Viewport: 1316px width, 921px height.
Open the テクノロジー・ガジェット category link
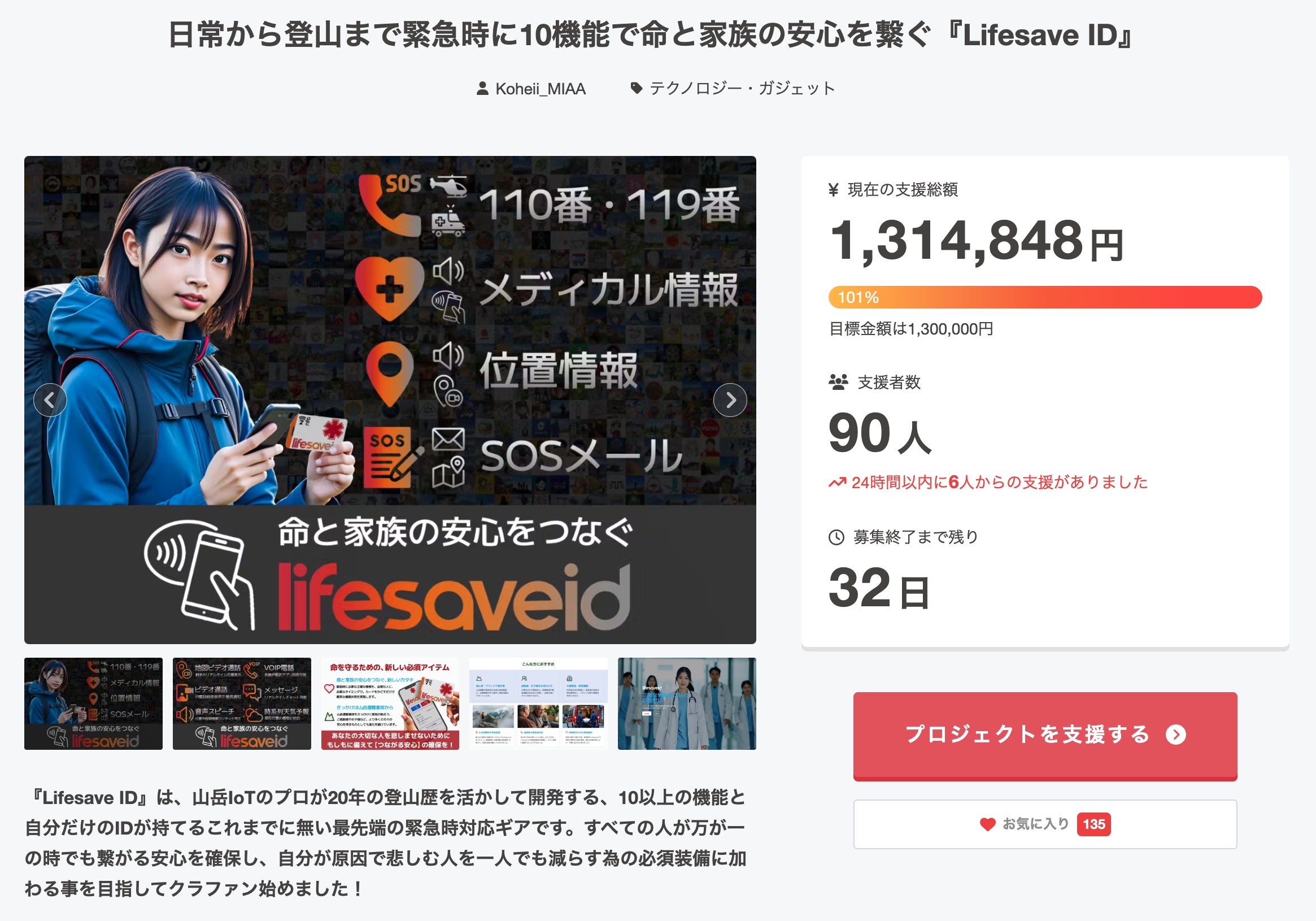point(743,88)
